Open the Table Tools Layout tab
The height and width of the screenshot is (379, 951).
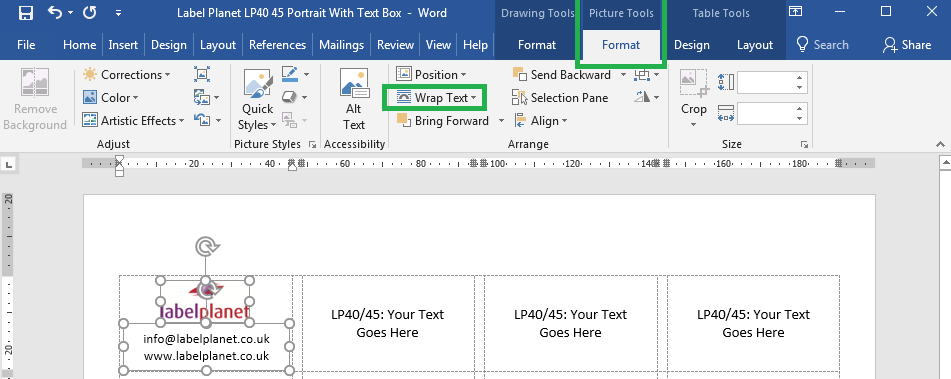pyautogui.click(x=754, y=45)
